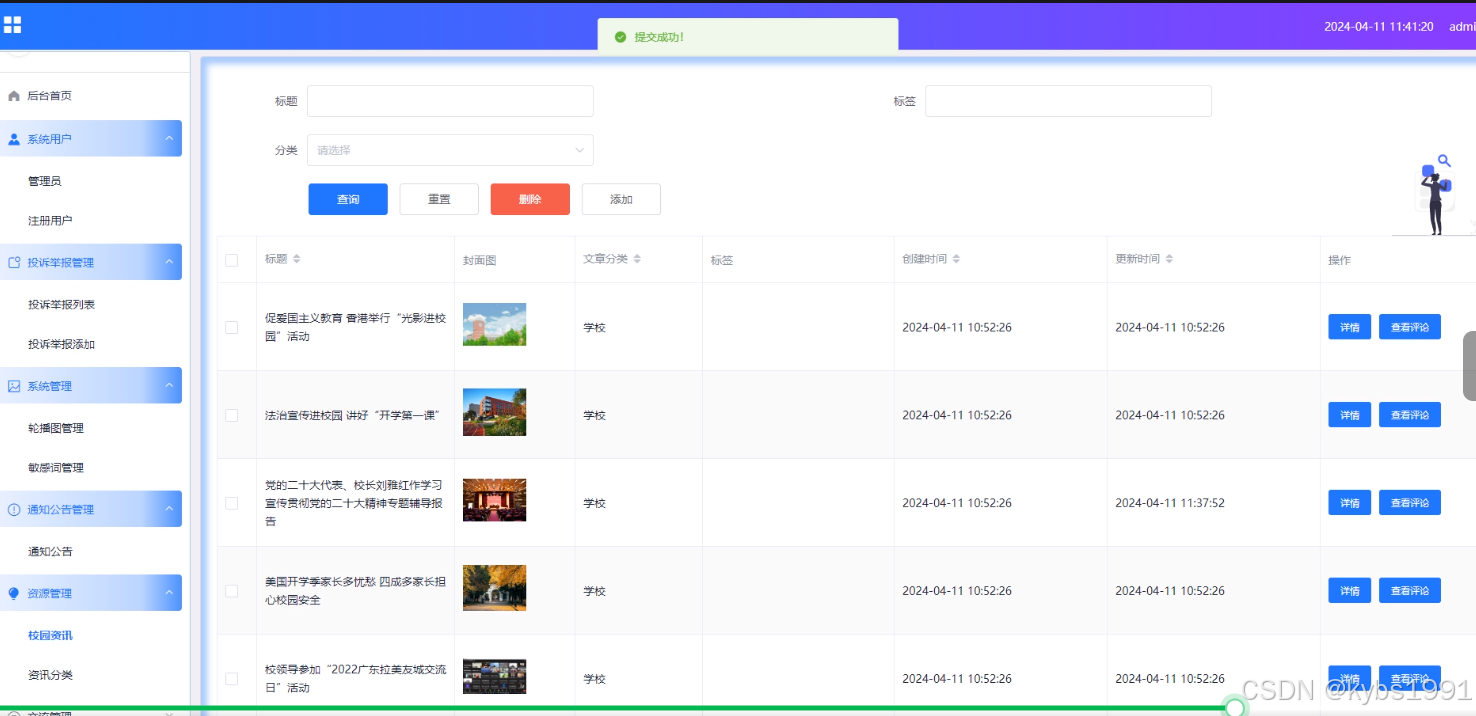This screenshot has width=1476, height=716.
Task: Open cover thumbnail of 校领导参加 article
Action: [494, 676]
